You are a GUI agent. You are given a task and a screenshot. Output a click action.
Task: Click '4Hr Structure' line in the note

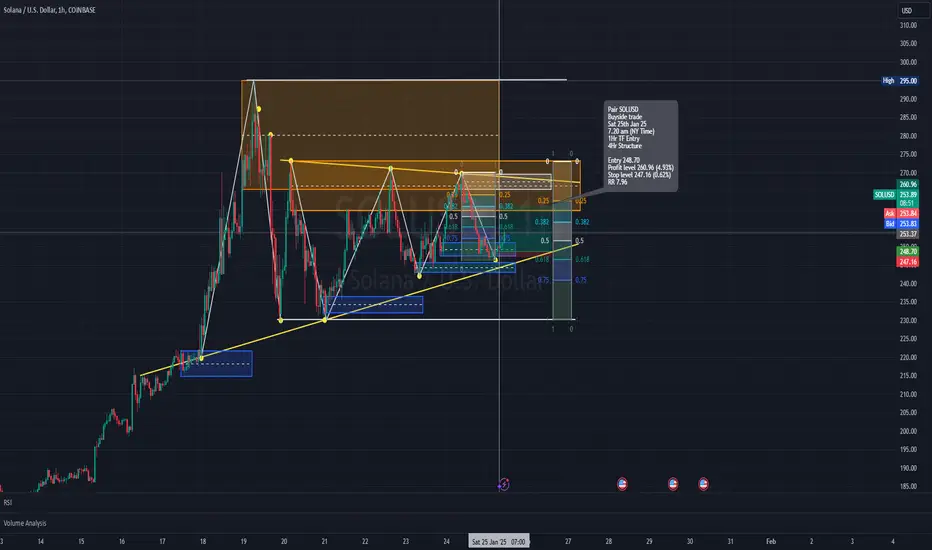point(625,146)
